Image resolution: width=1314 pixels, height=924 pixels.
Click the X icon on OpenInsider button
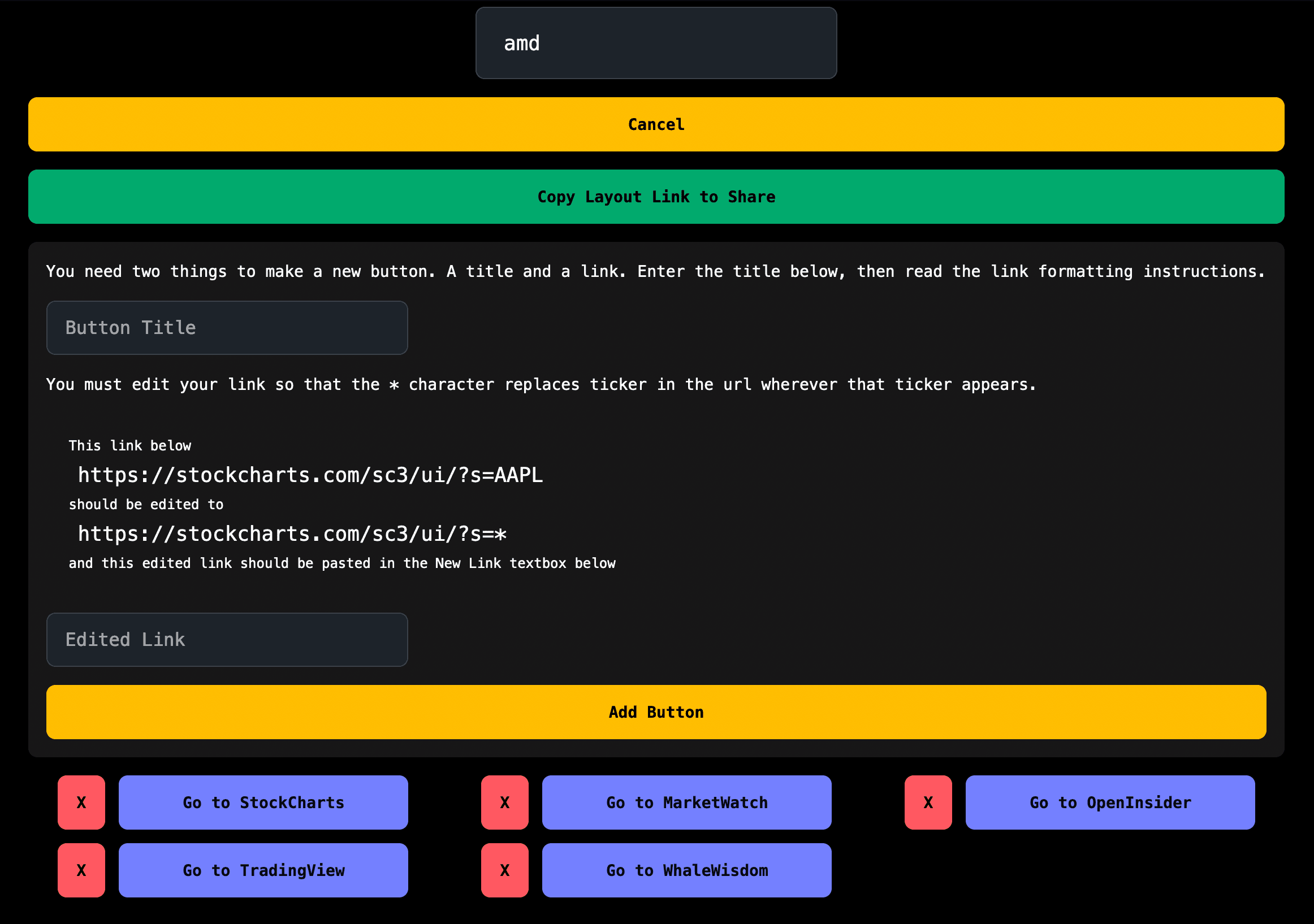(x=929, y=802)
